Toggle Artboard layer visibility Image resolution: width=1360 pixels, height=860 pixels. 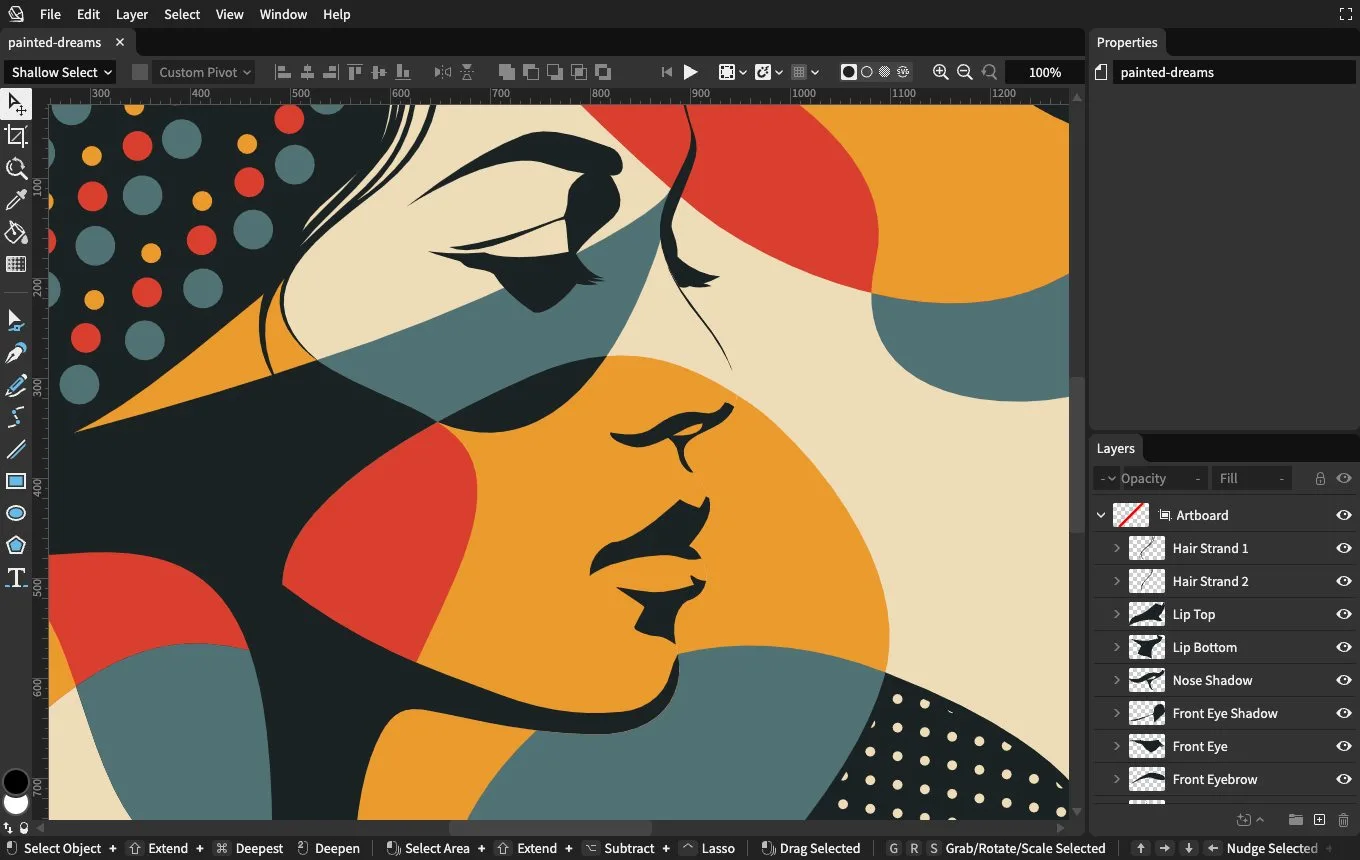[1344, 515]
